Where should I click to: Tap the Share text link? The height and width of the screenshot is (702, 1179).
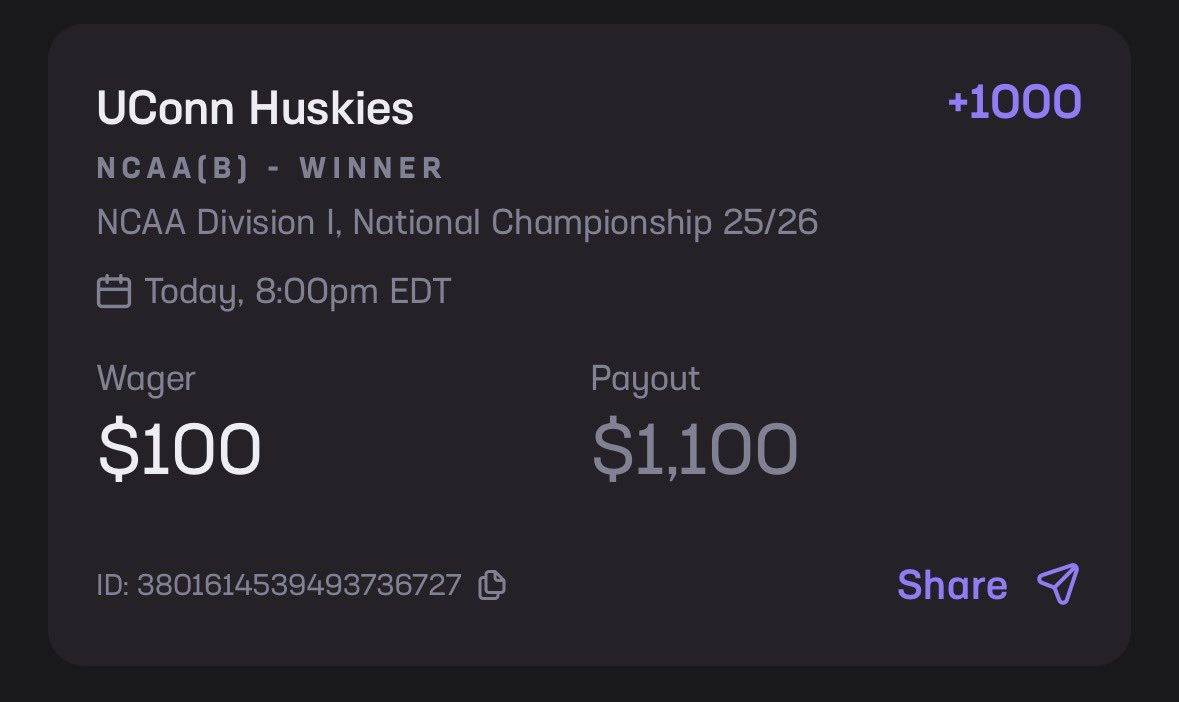(x=952, y=585)
